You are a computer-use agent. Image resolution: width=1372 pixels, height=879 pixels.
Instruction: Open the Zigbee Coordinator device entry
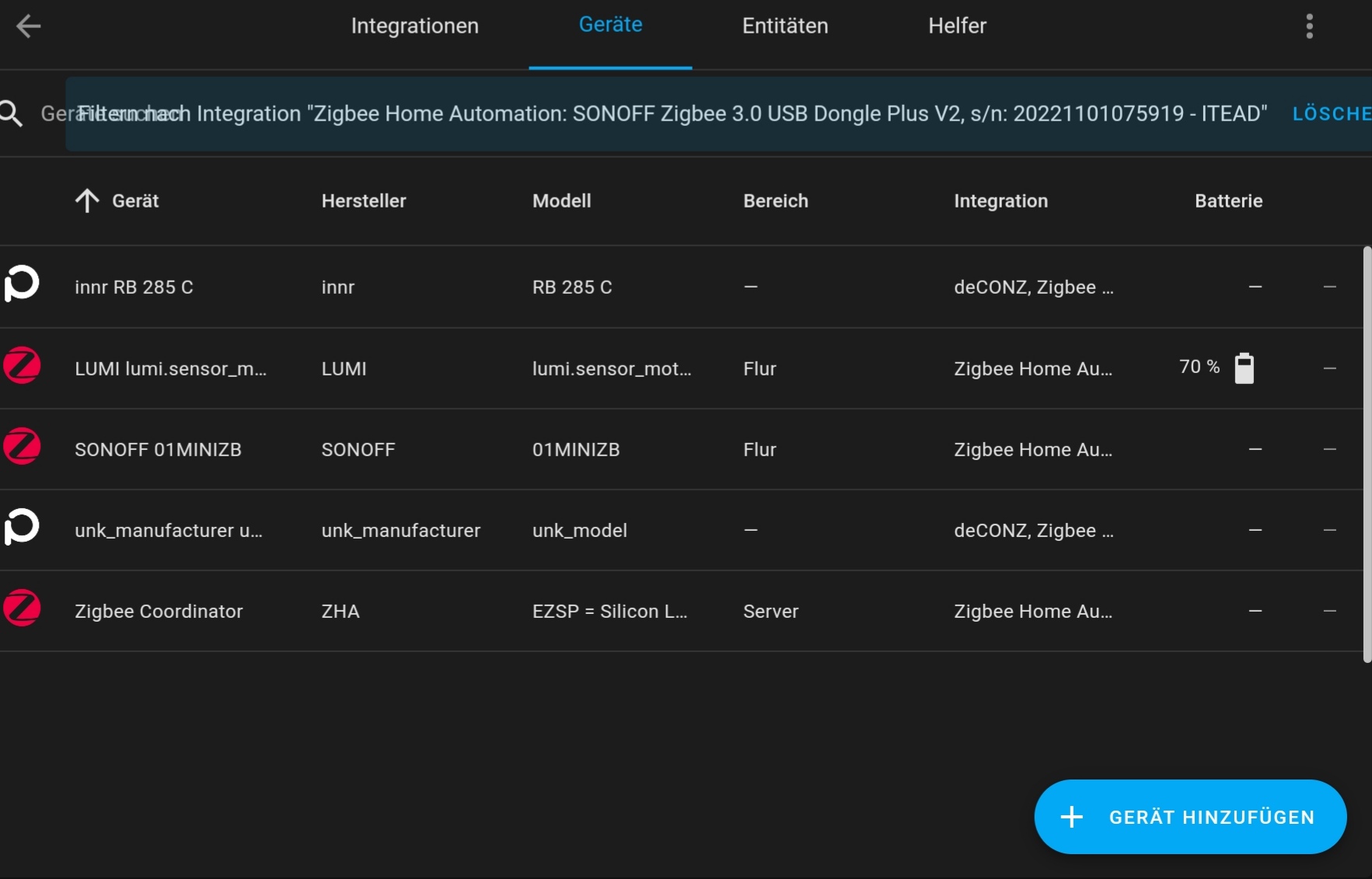(159, 612)
